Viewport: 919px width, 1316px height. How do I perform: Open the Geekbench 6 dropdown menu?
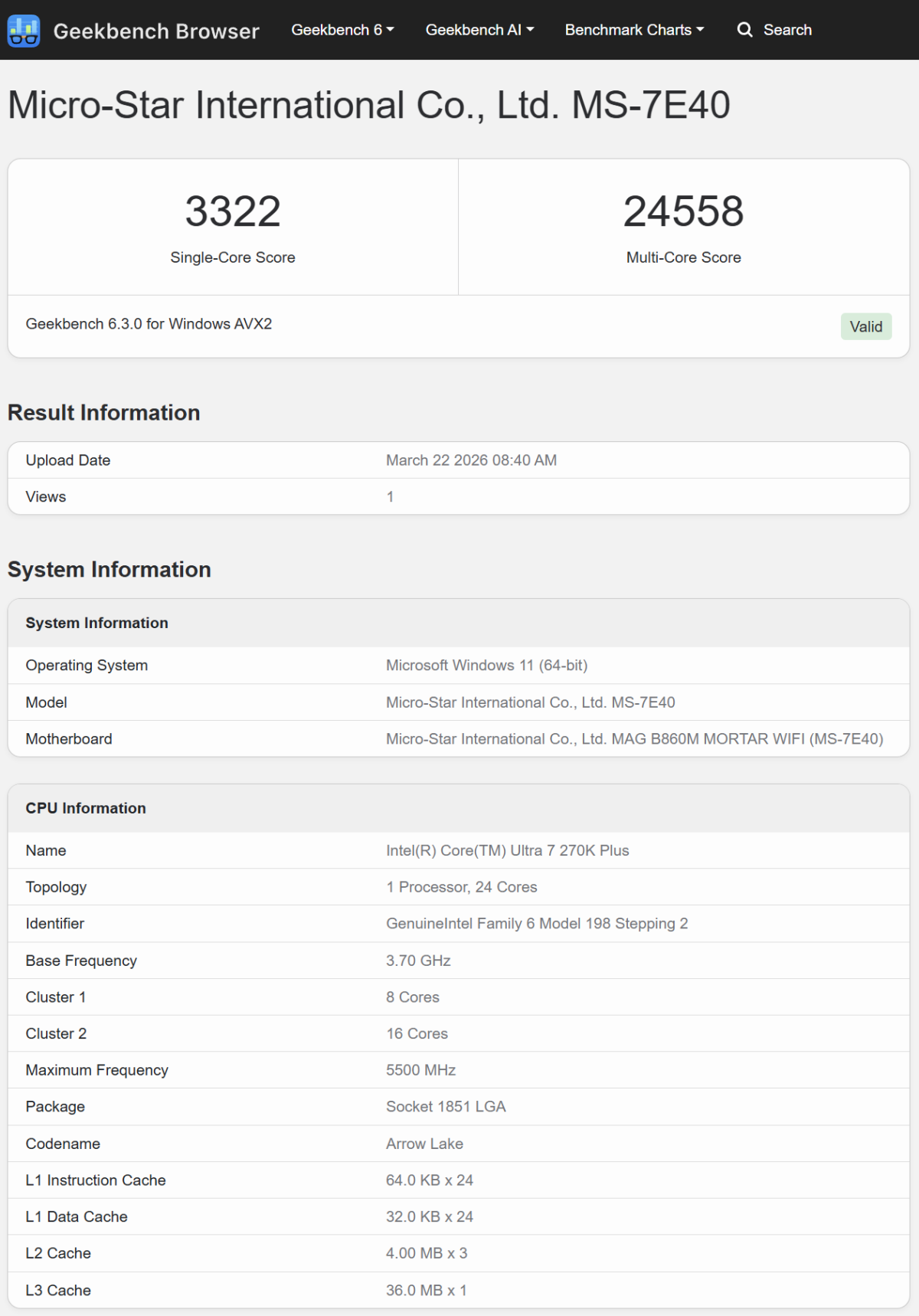(342, 30)
